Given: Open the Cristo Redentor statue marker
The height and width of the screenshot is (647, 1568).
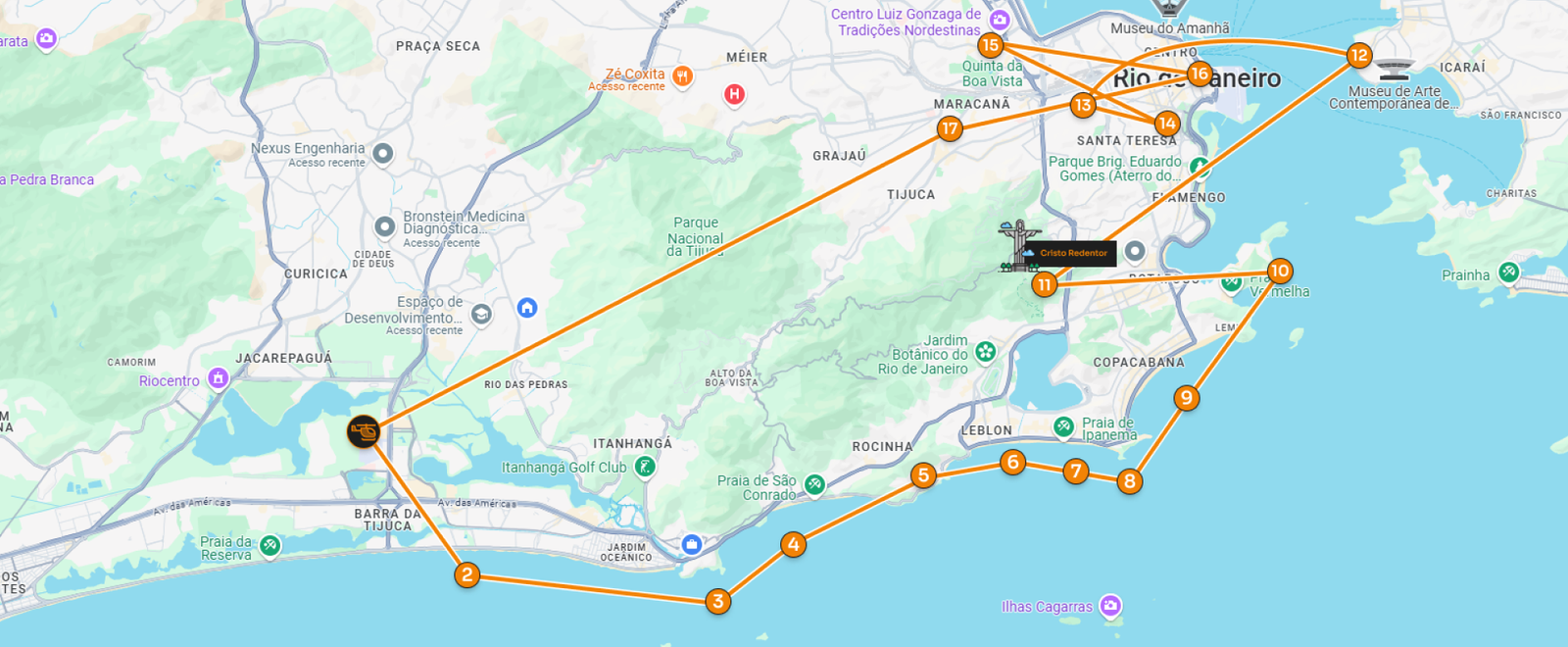Looking at the screenshot, I should [x=1019, y=245].
